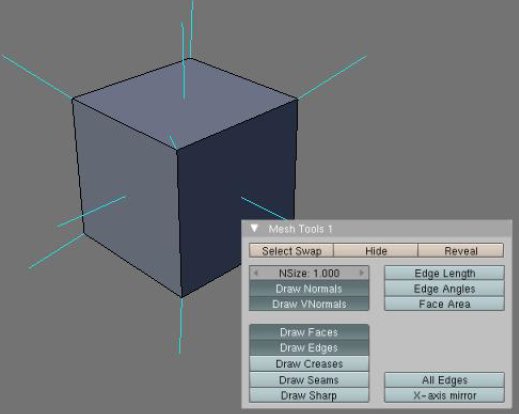Enable Face Area display
This screenshot has width=519, height=414.
tap(444, 304)
